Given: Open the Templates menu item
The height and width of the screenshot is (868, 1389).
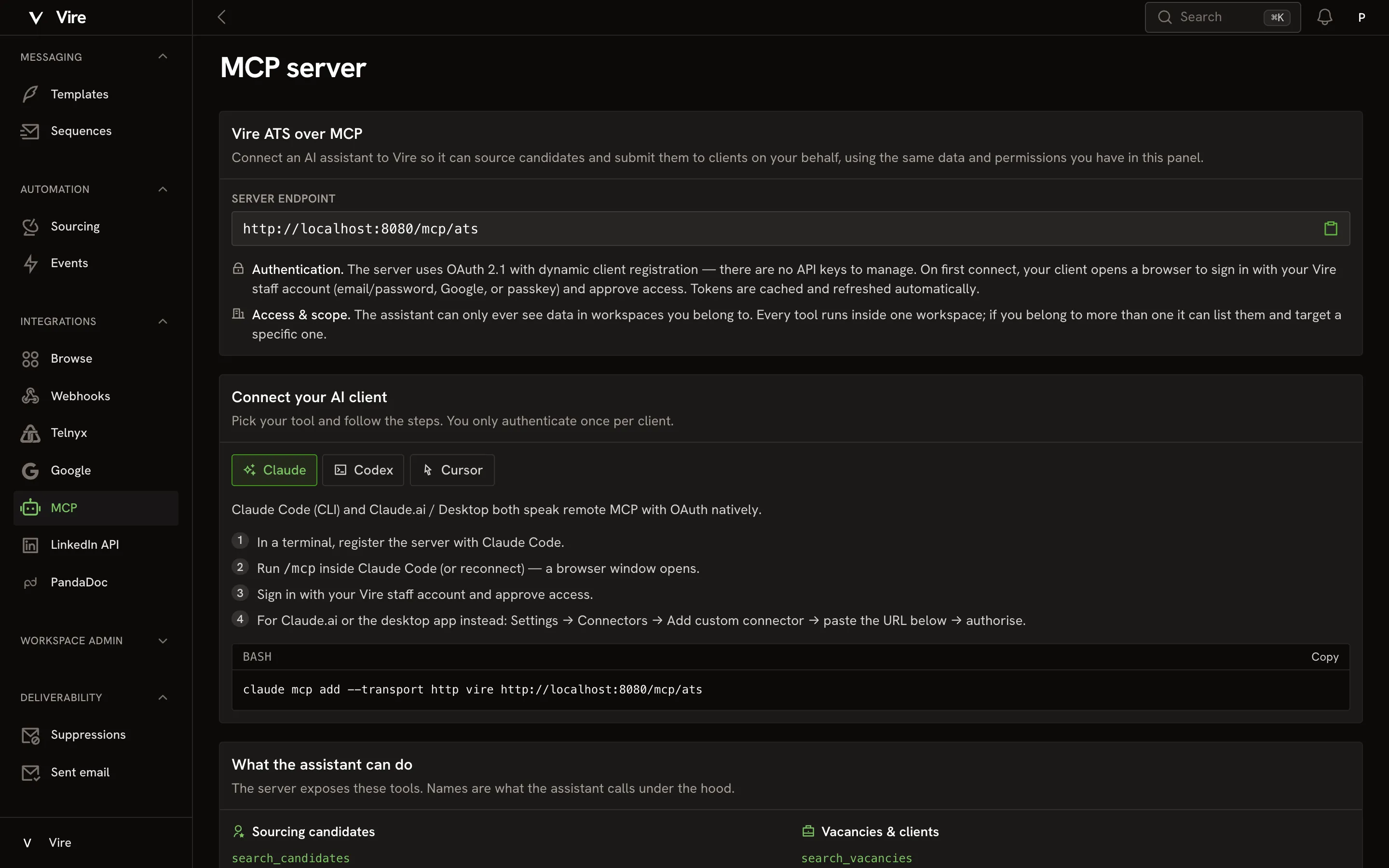Looking at the screenshot, I should 96,94.
